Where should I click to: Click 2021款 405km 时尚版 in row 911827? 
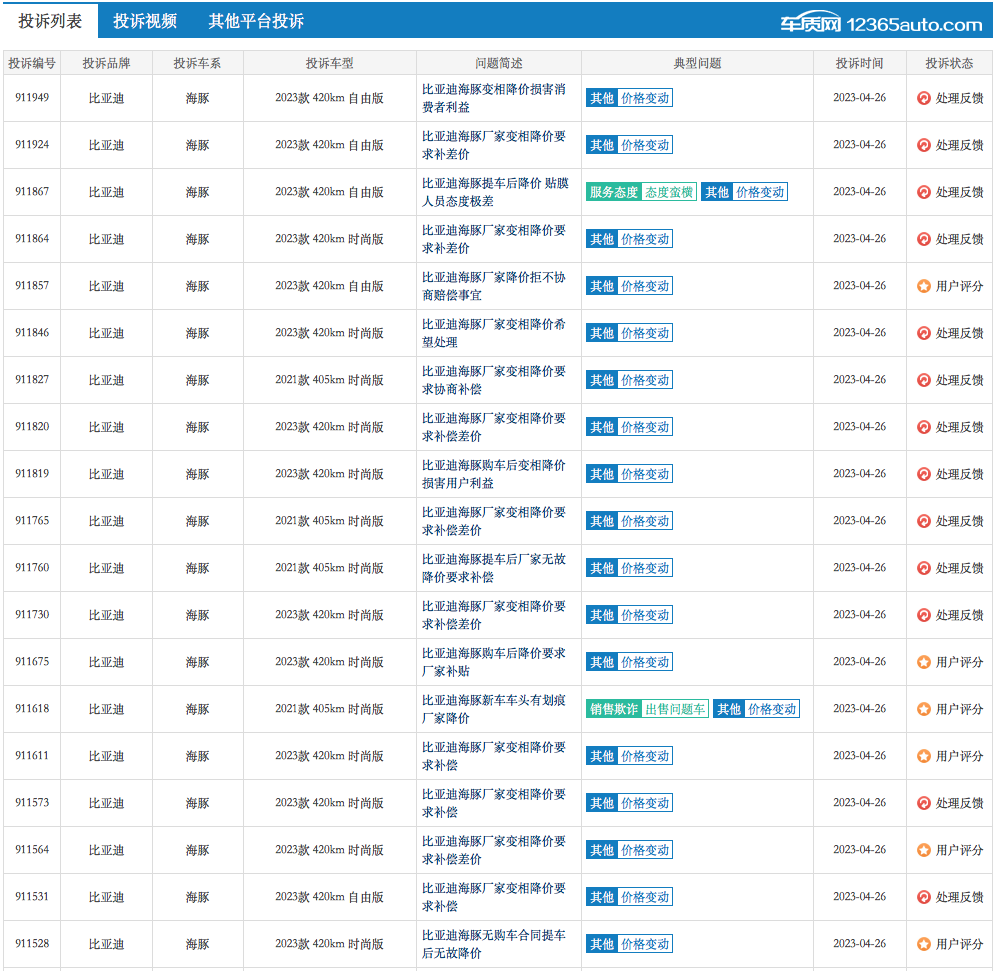click(x=329, y=380)
